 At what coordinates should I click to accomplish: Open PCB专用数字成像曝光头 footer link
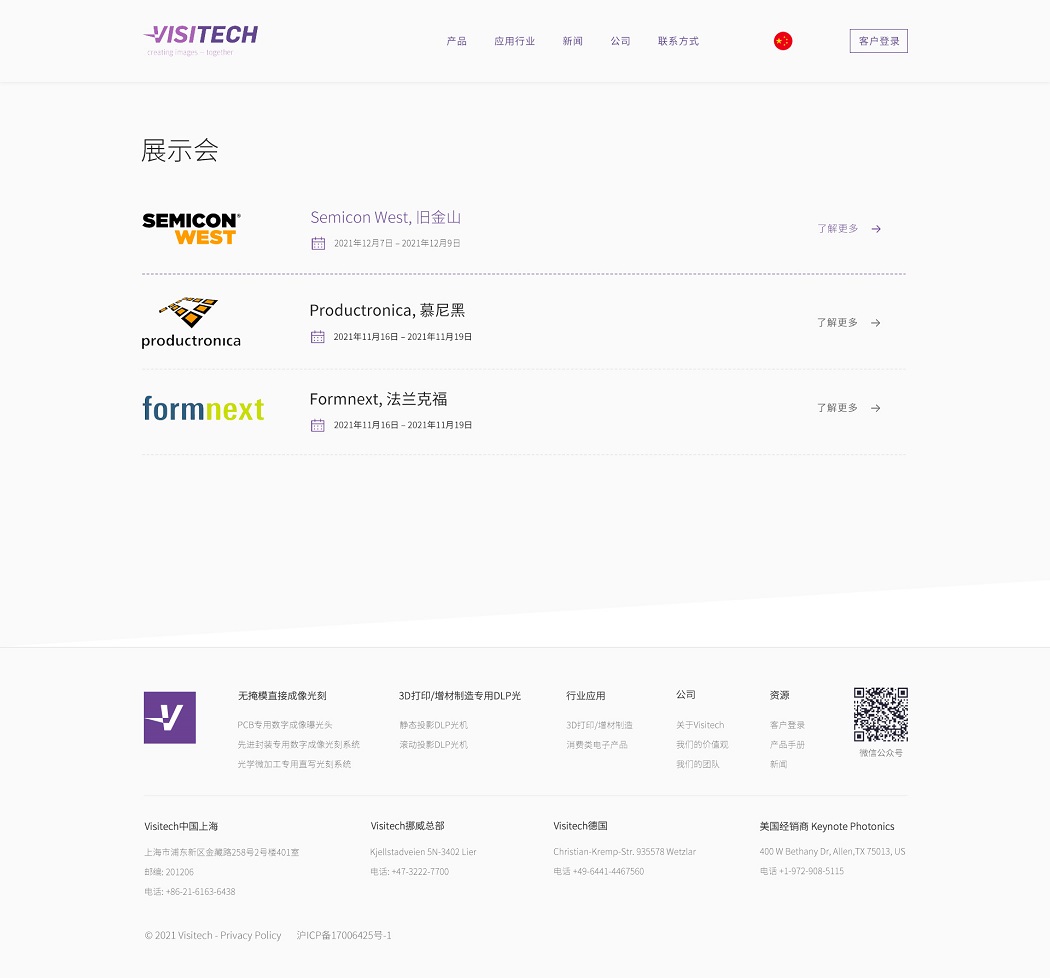click(285, 725)
